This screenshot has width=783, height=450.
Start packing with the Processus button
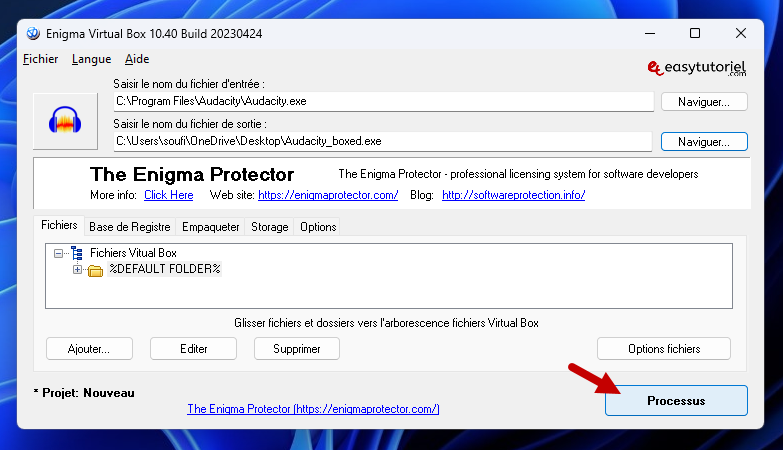tap(676, 401)
